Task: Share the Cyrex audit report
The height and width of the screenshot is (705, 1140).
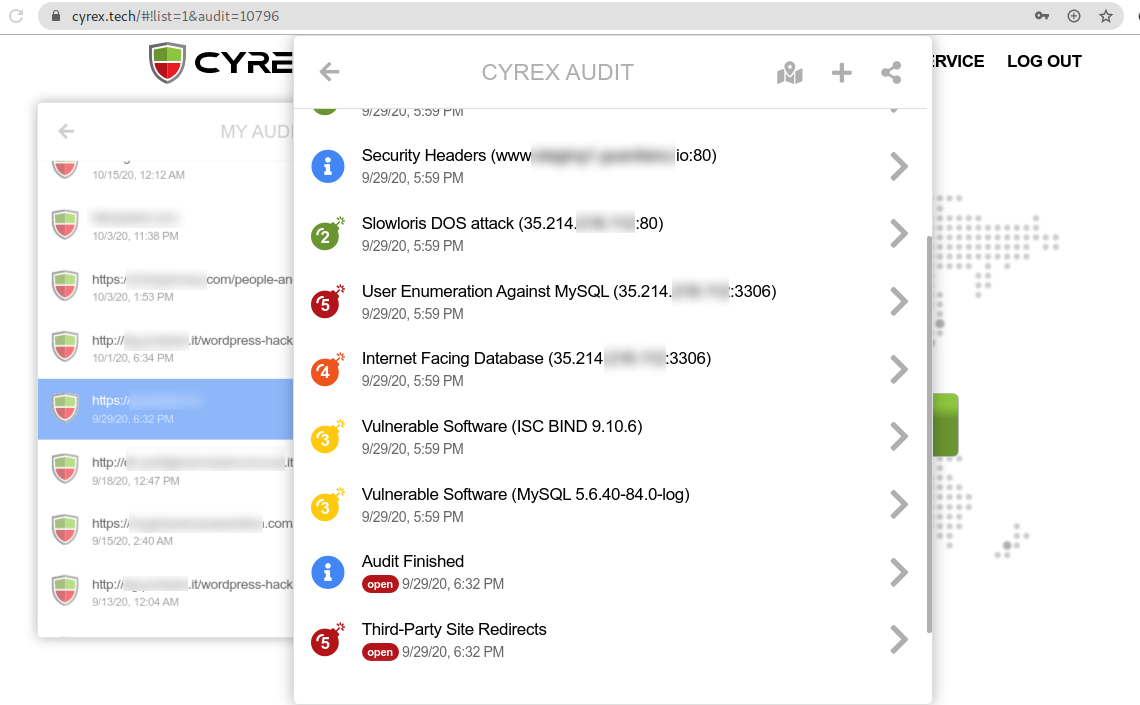Action: [x=891, y=72]
